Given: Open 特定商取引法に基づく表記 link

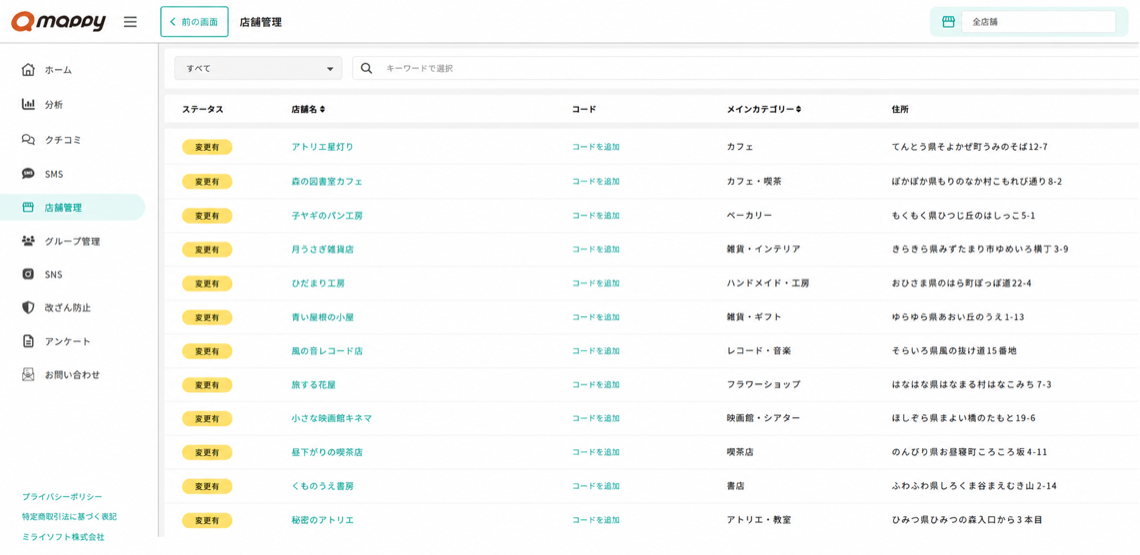Looking at the screenshot, I should pyautogui.click(x=69, y=516).
